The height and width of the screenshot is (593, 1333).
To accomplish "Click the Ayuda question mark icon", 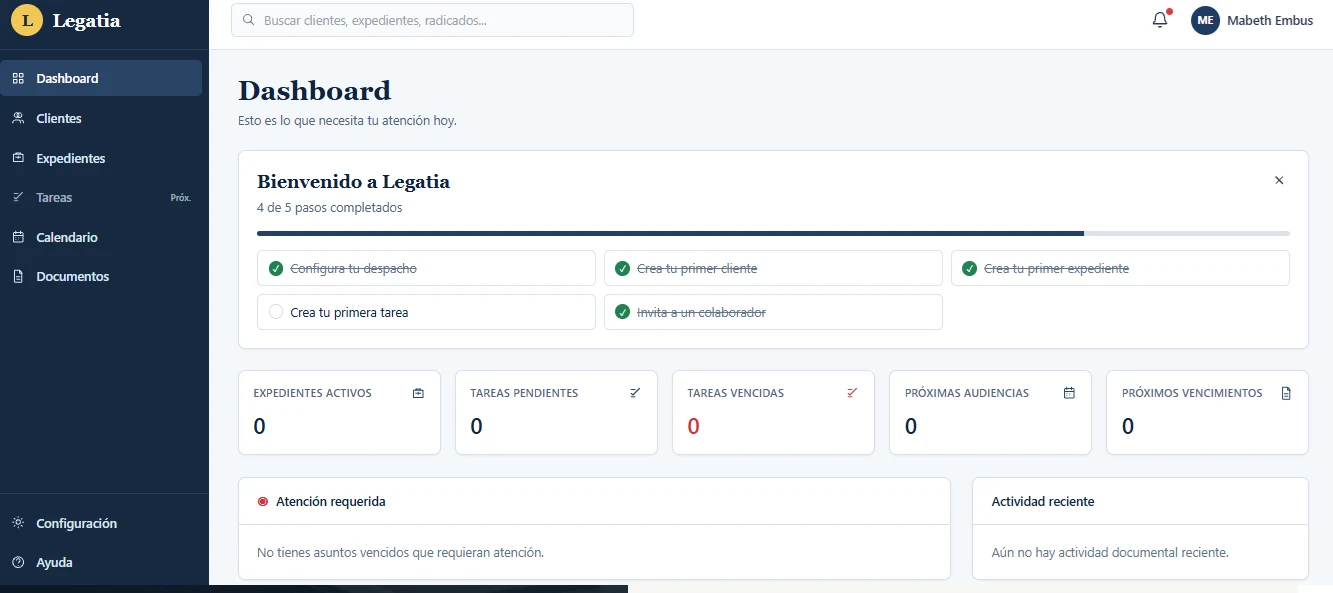I will click(18, 562).
